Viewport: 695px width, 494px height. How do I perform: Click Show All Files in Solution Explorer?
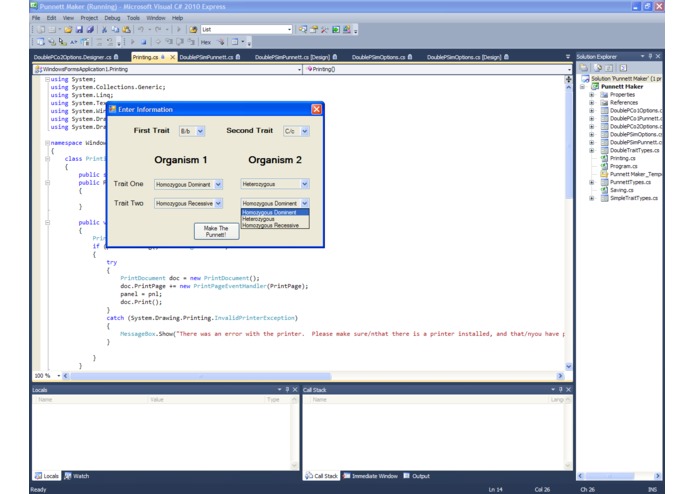coord(598,68)
